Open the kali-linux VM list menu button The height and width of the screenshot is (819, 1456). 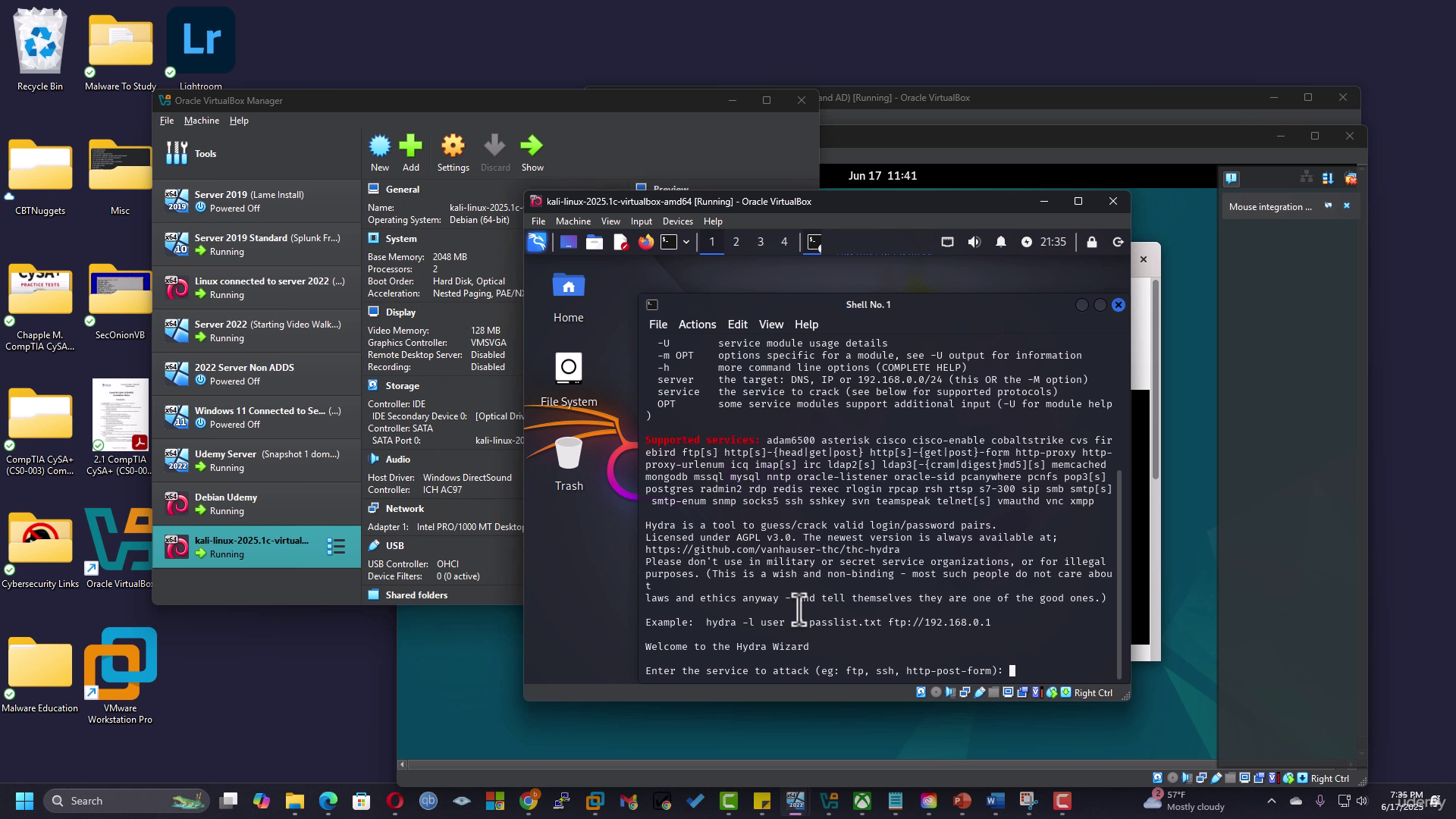(x=336, y=546)
